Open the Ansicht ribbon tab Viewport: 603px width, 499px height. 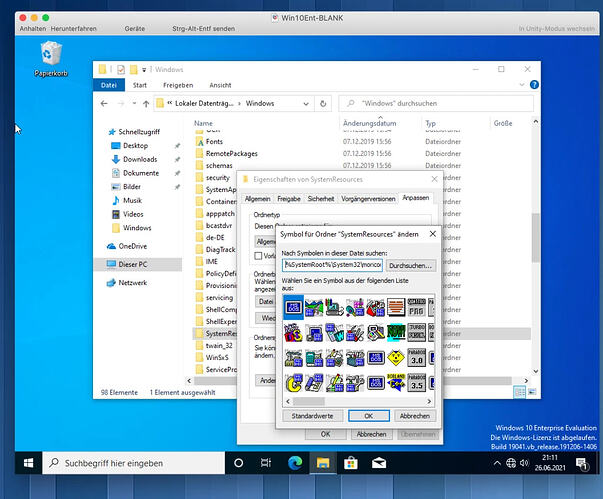pyautogui.click(x=220, y=85)
